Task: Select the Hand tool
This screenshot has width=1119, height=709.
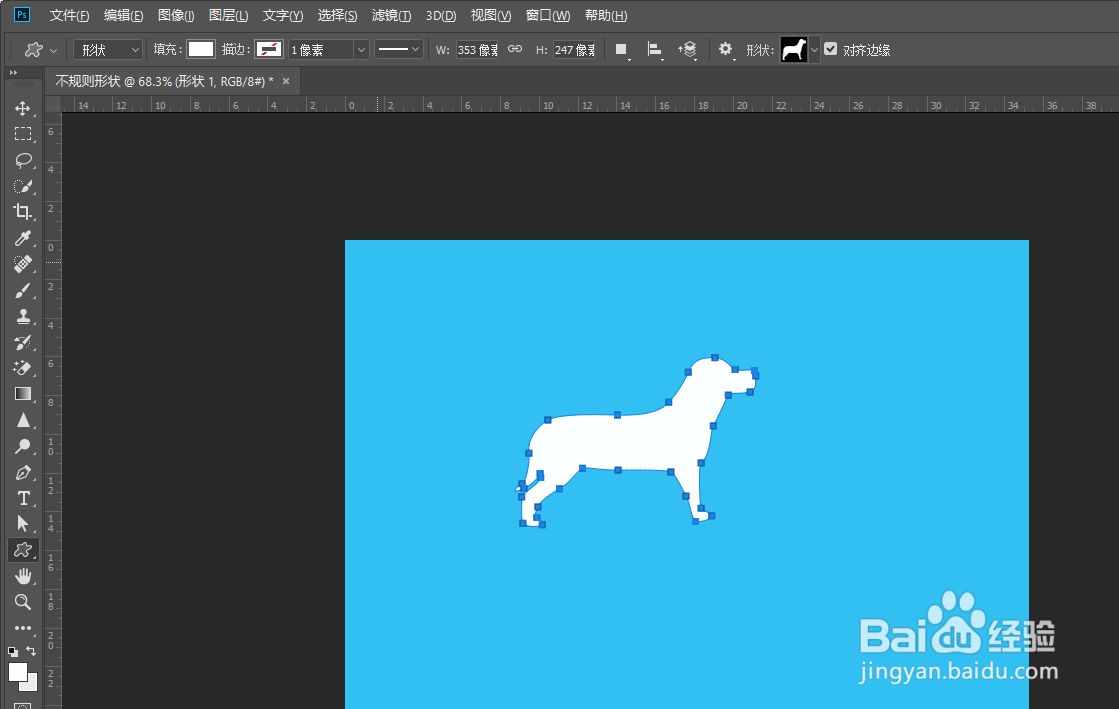Action: (23, 575)
